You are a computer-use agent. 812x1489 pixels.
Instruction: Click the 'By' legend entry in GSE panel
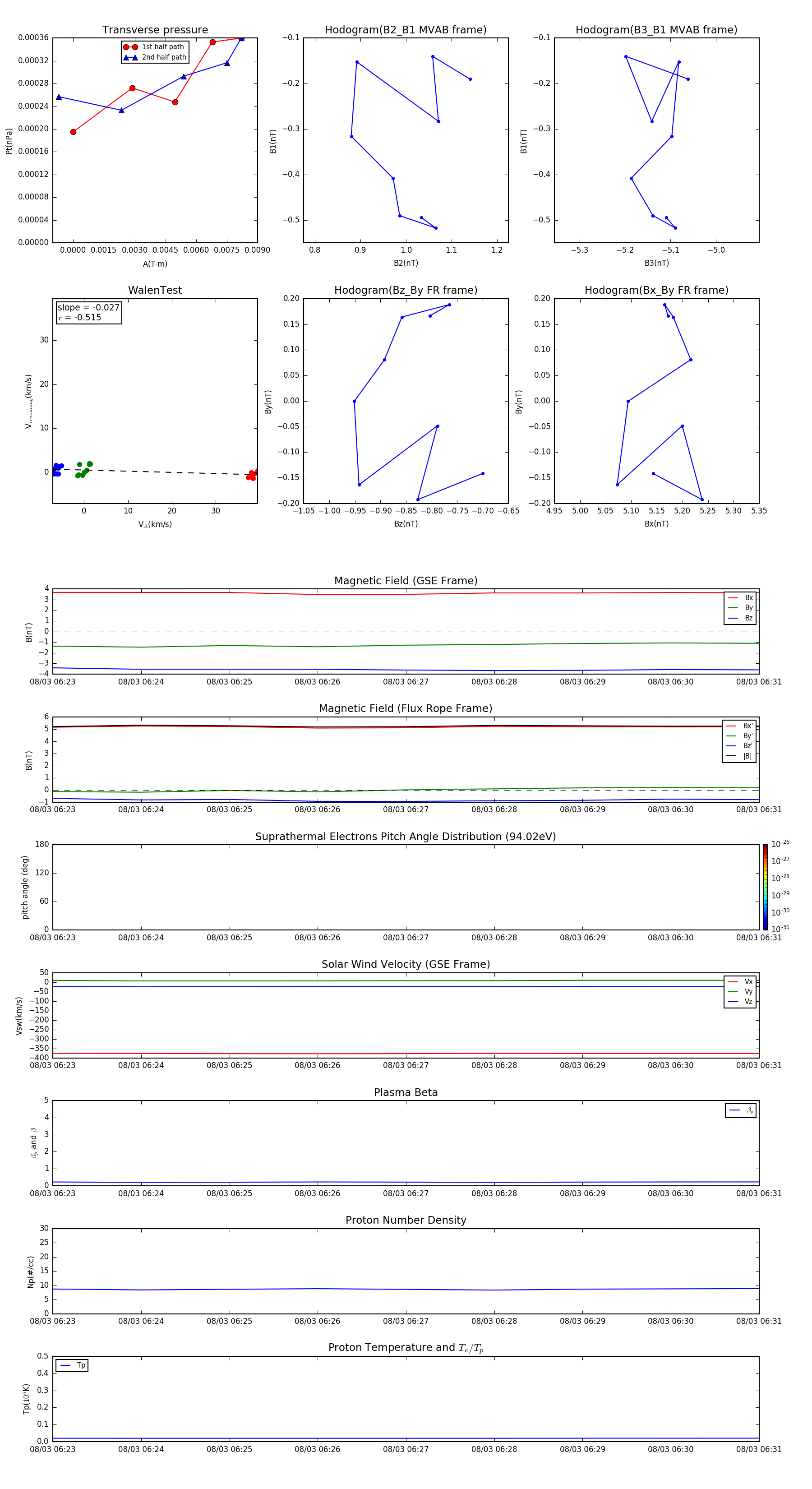click(740, 607)
